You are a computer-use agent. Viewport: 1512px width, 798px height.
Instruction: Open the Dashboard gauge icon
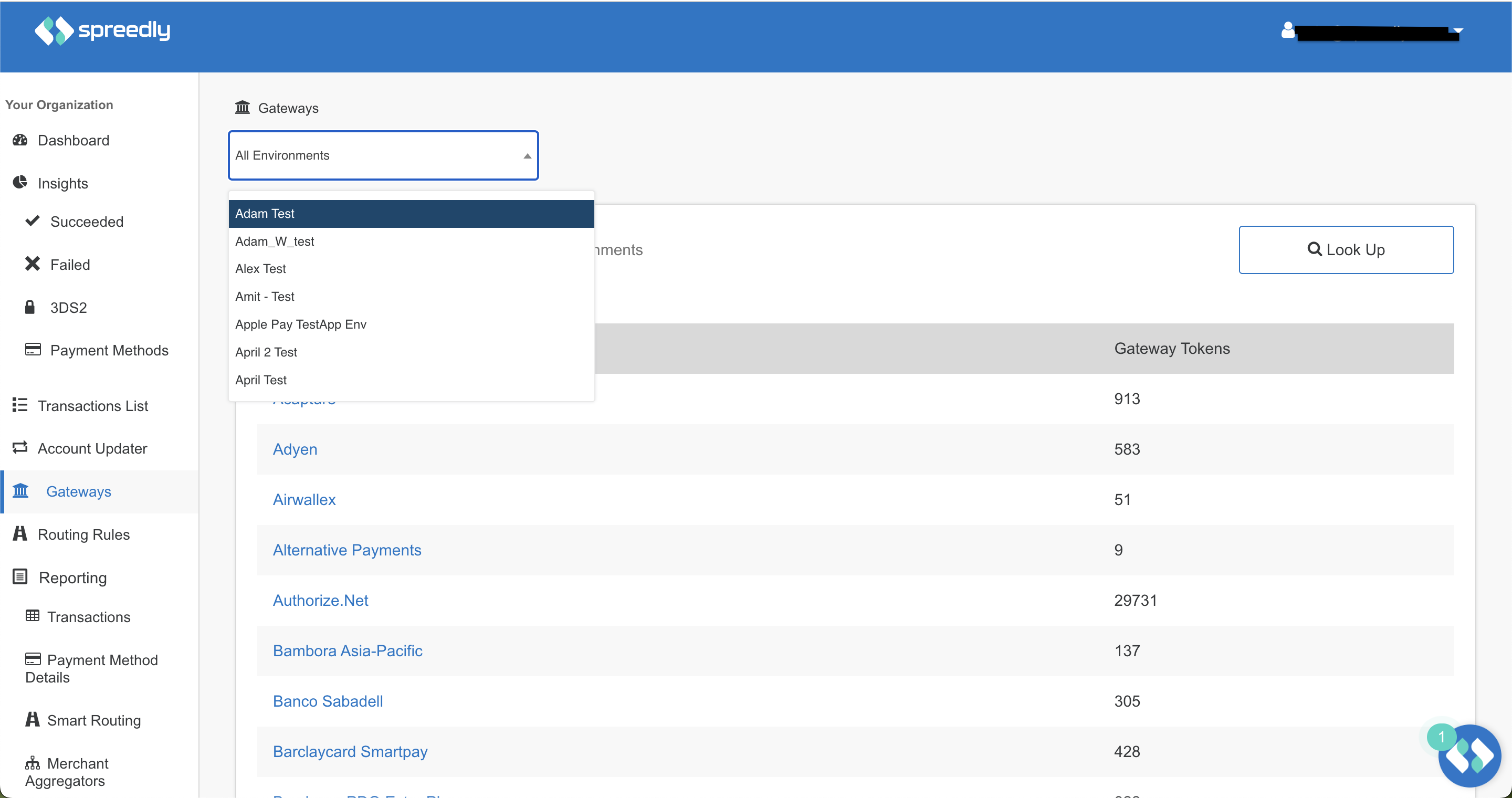point(20,140)
